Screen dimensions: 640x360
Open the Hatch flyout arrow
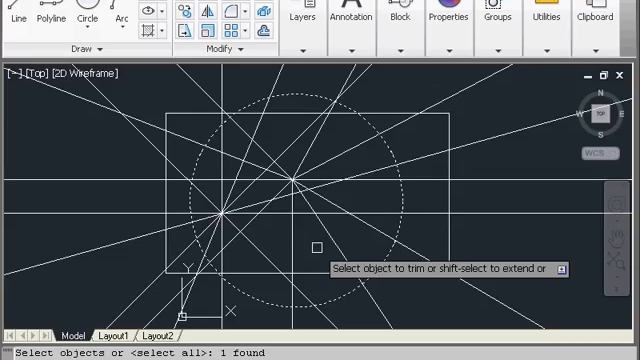click(x=162, y=31)
